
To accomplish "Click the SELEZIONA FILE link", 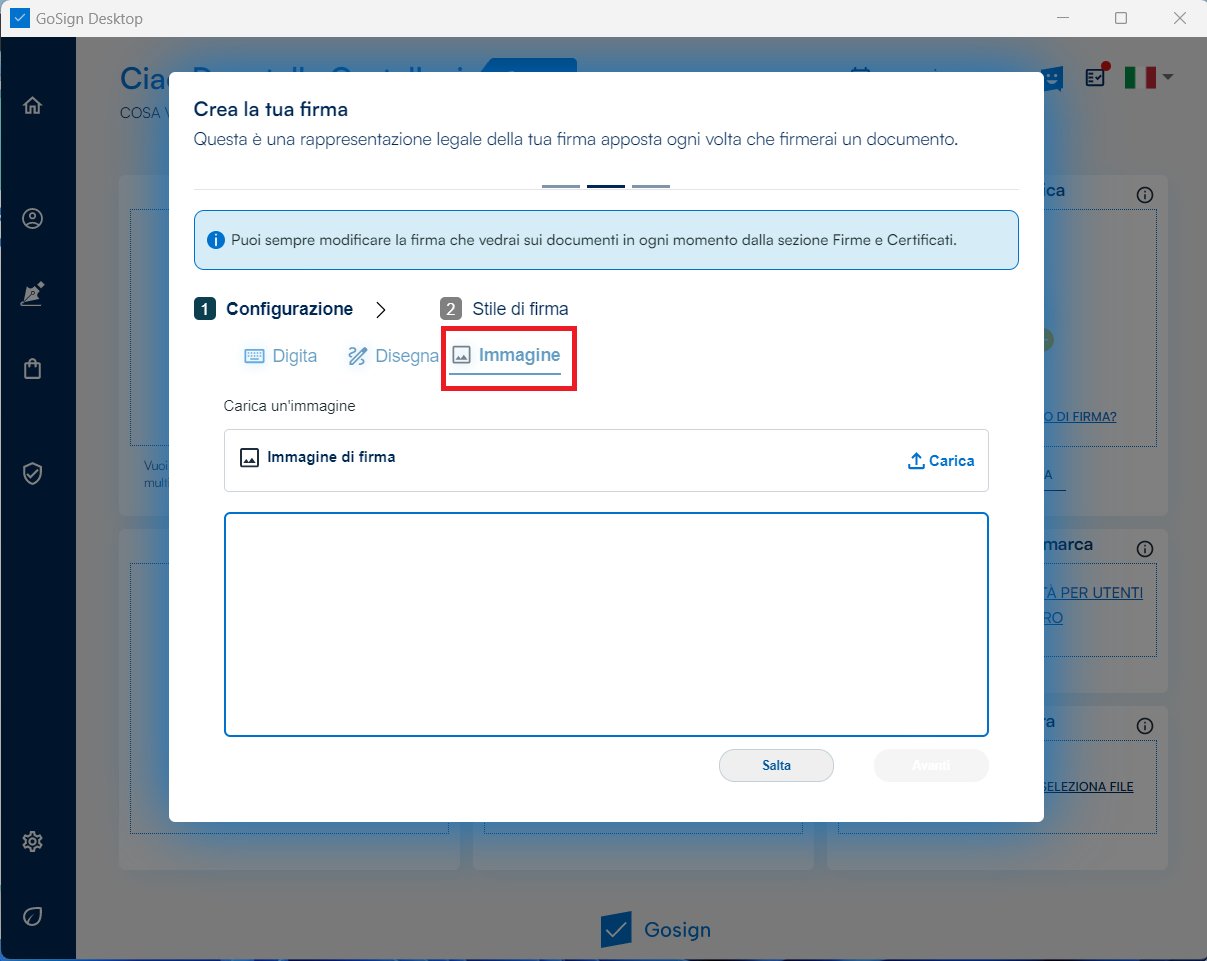I will point(1087,786).
